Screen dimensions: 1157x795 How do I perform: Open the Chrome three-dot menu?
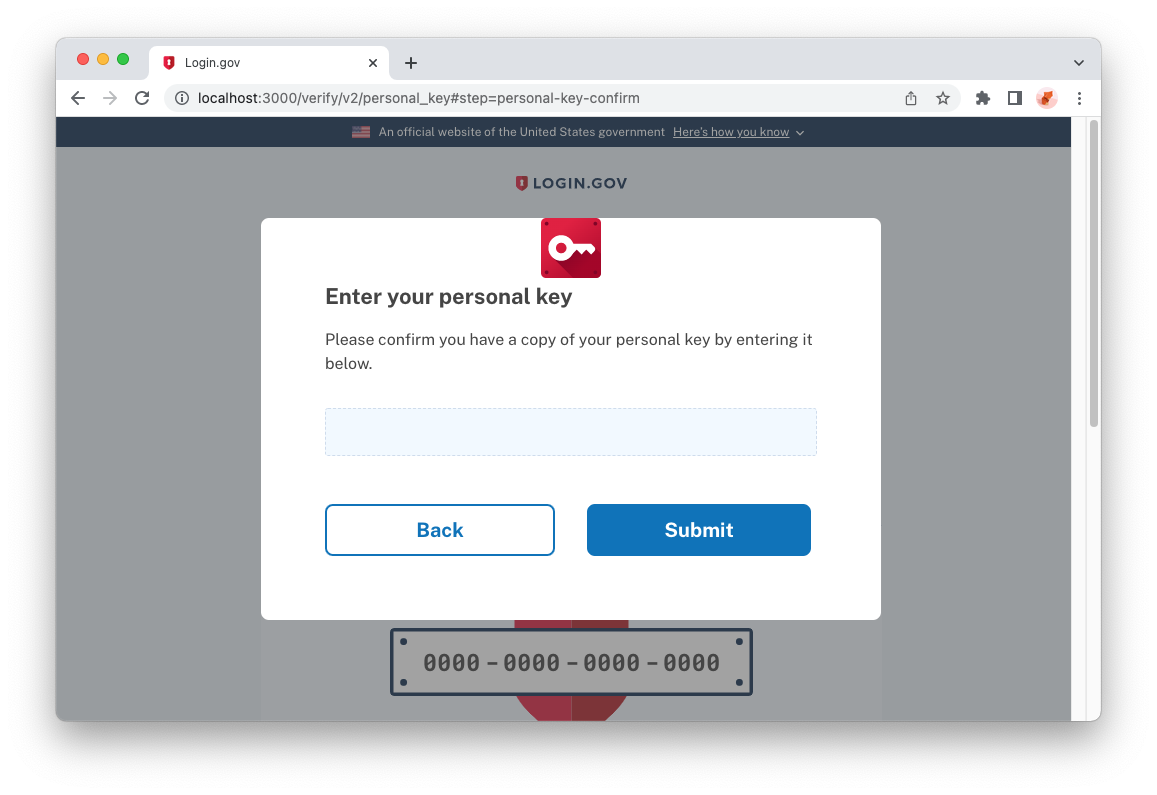1080,98
